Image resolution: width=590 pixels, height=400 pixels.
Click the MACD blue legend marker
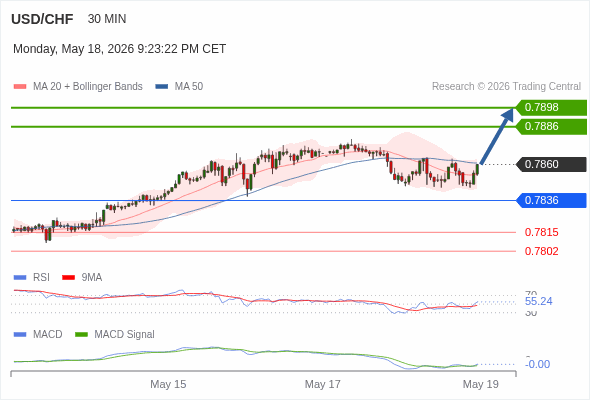pyautogui.click(x=20, y=335)
